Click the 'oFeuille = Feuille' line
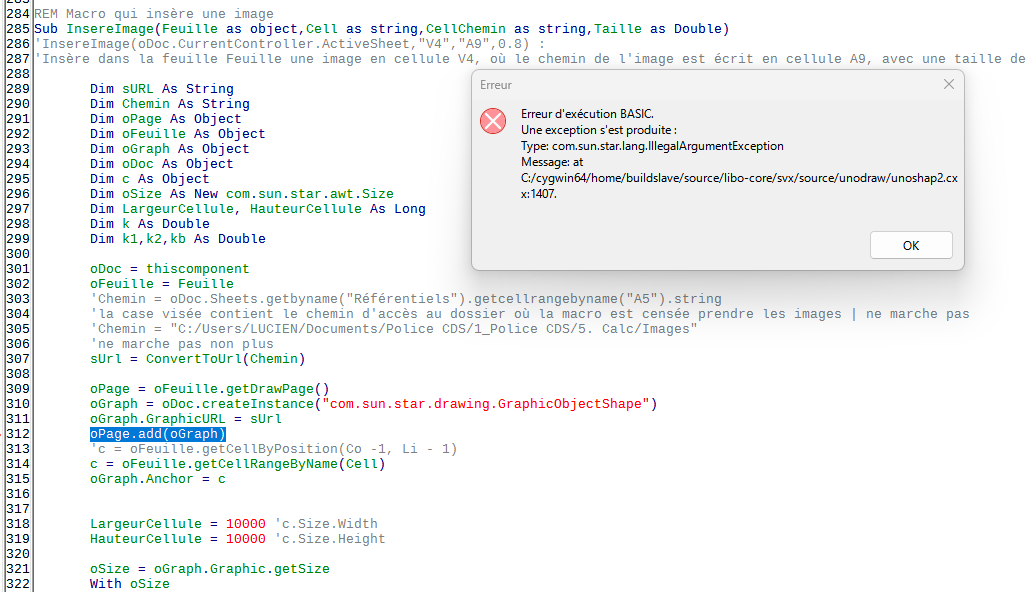Viewport: 1030px width, 592px height. [x=162, y=284]
